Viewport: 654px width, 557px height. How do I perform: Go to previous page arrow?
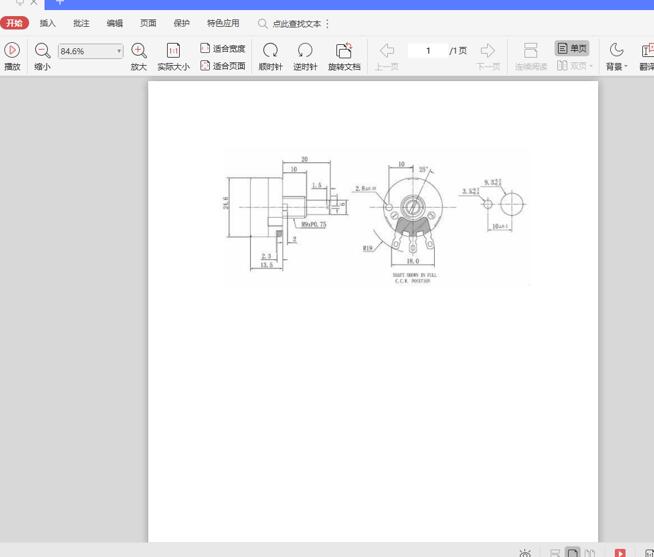click(387, 50)
